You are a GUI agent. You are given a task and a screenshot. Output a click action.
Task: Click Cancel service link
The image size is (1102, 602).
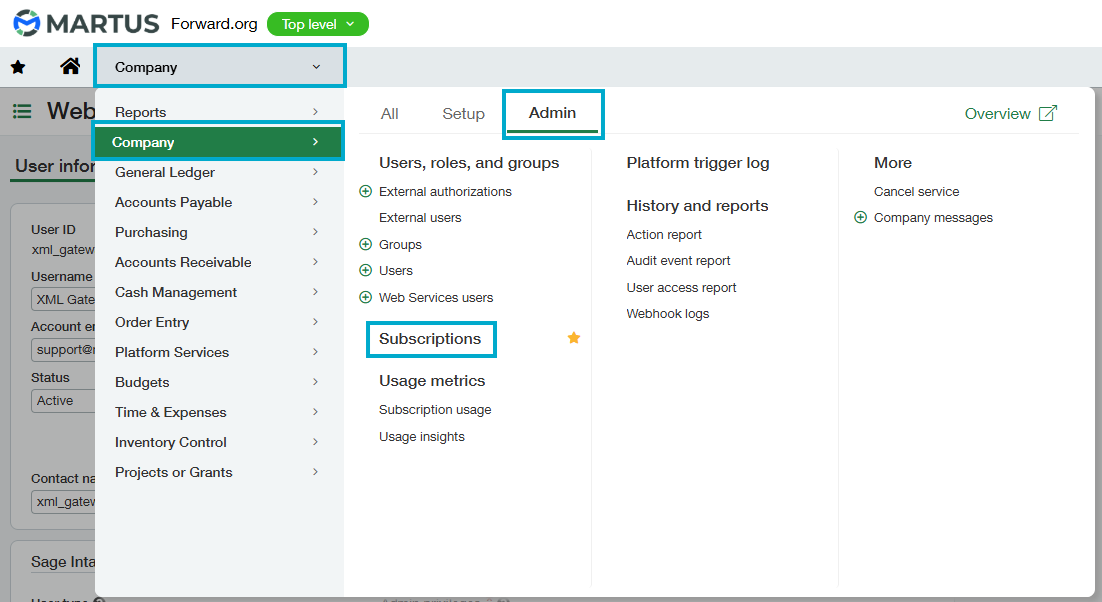tap(916, 192)
